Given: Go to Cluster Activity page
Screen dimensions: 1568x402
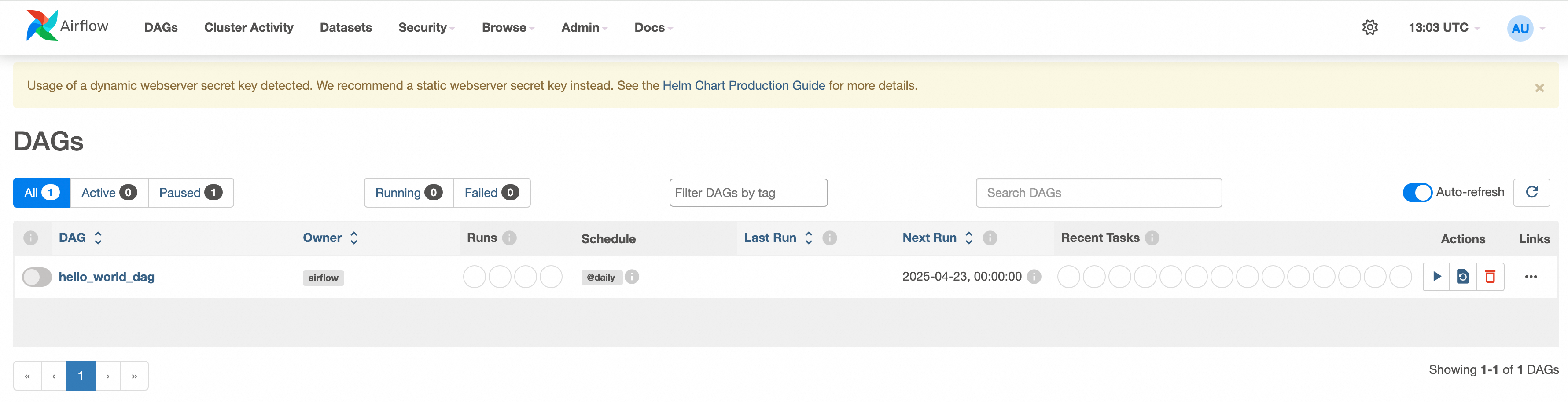Looking at the screenshot, I should click(248, 27).
